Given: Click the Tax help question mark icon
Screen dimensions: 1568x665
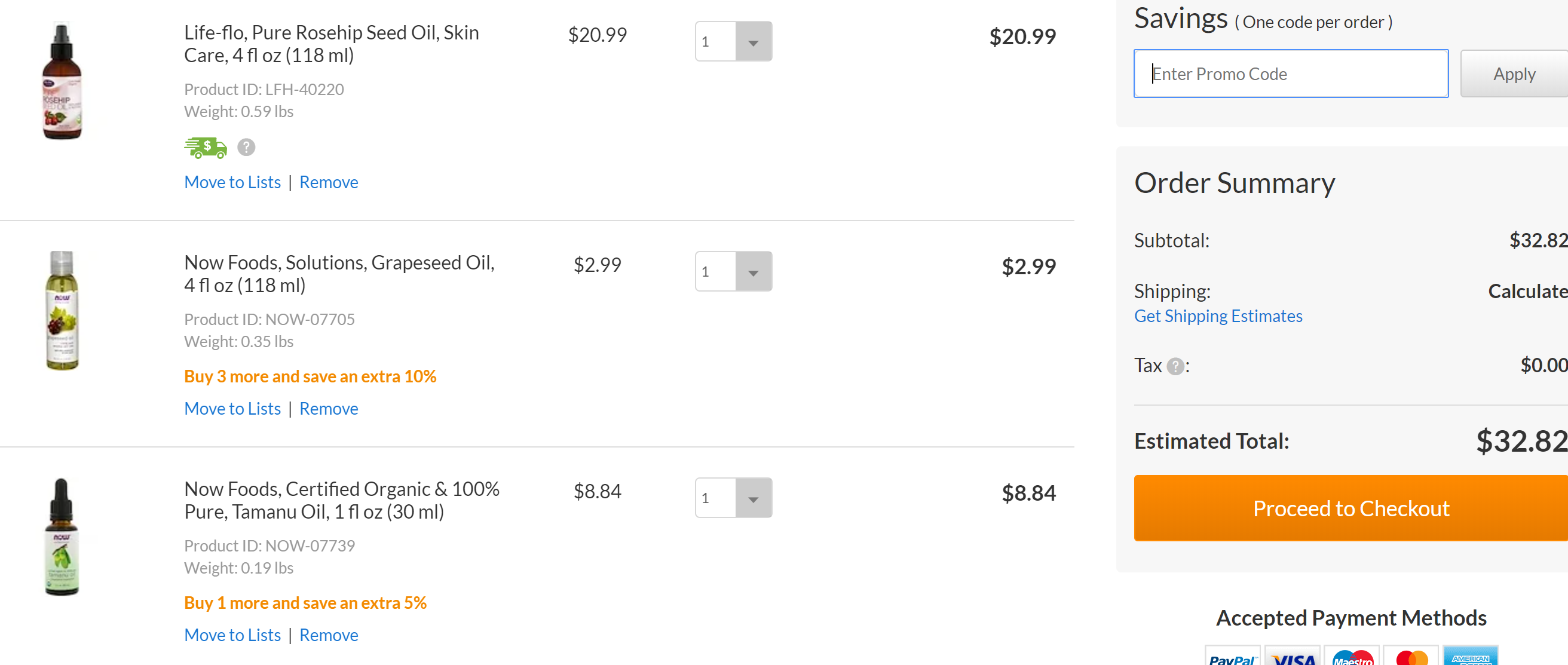Looking at the screenshot, I should (x=1175, y=366).
